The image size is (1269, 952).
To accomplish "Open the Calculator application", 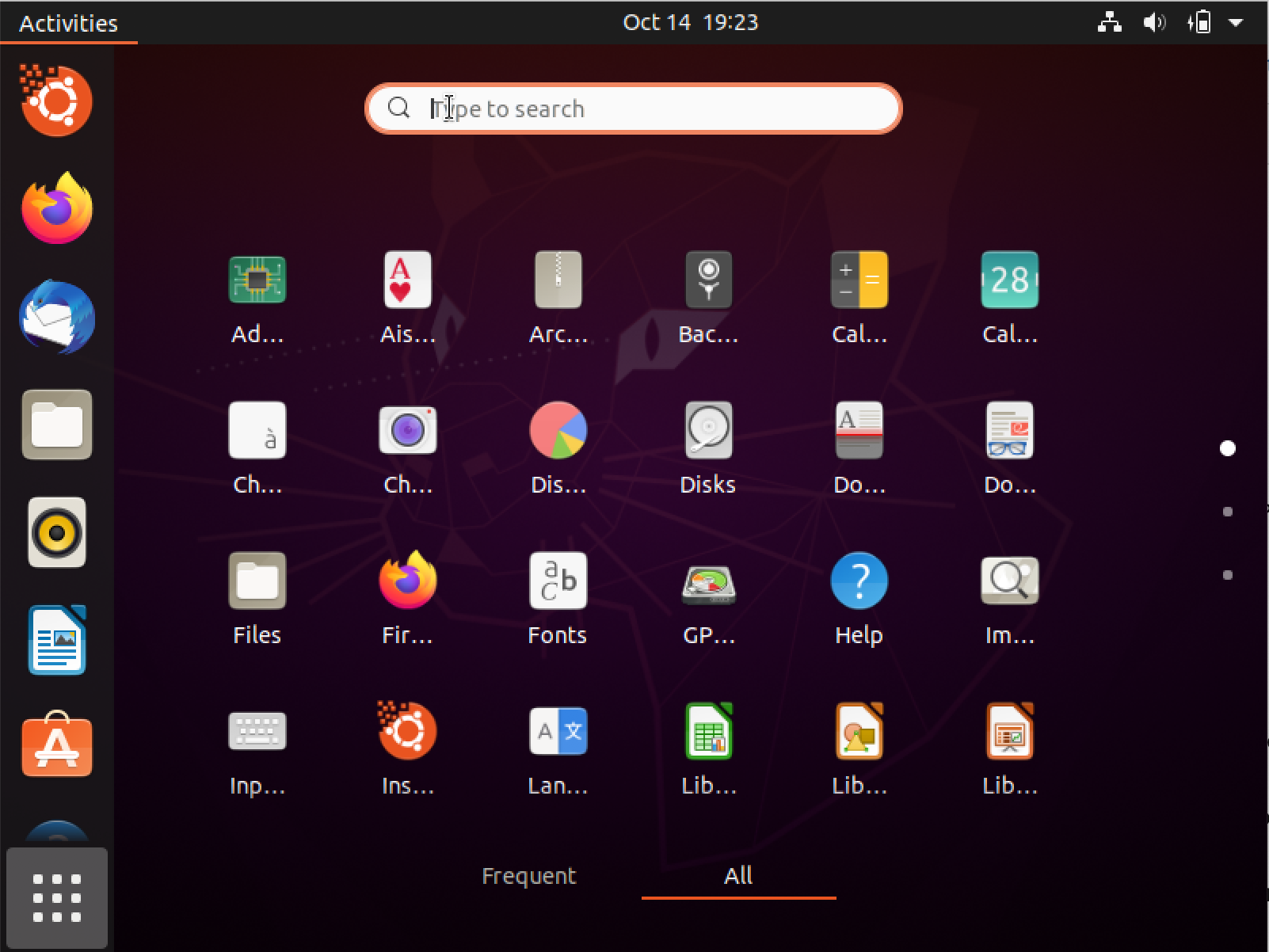I will point(859,280).
